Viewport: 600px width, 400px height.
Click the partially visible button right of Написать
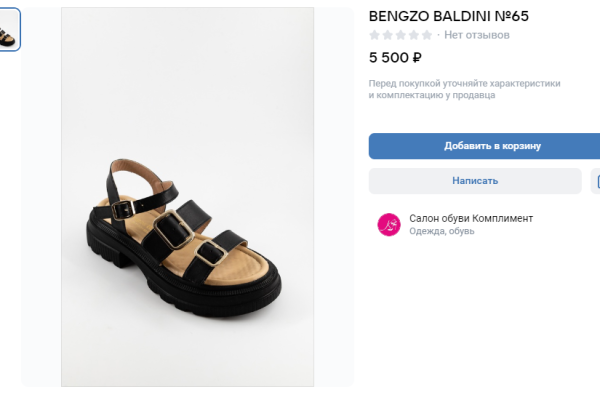click(596, 181)
